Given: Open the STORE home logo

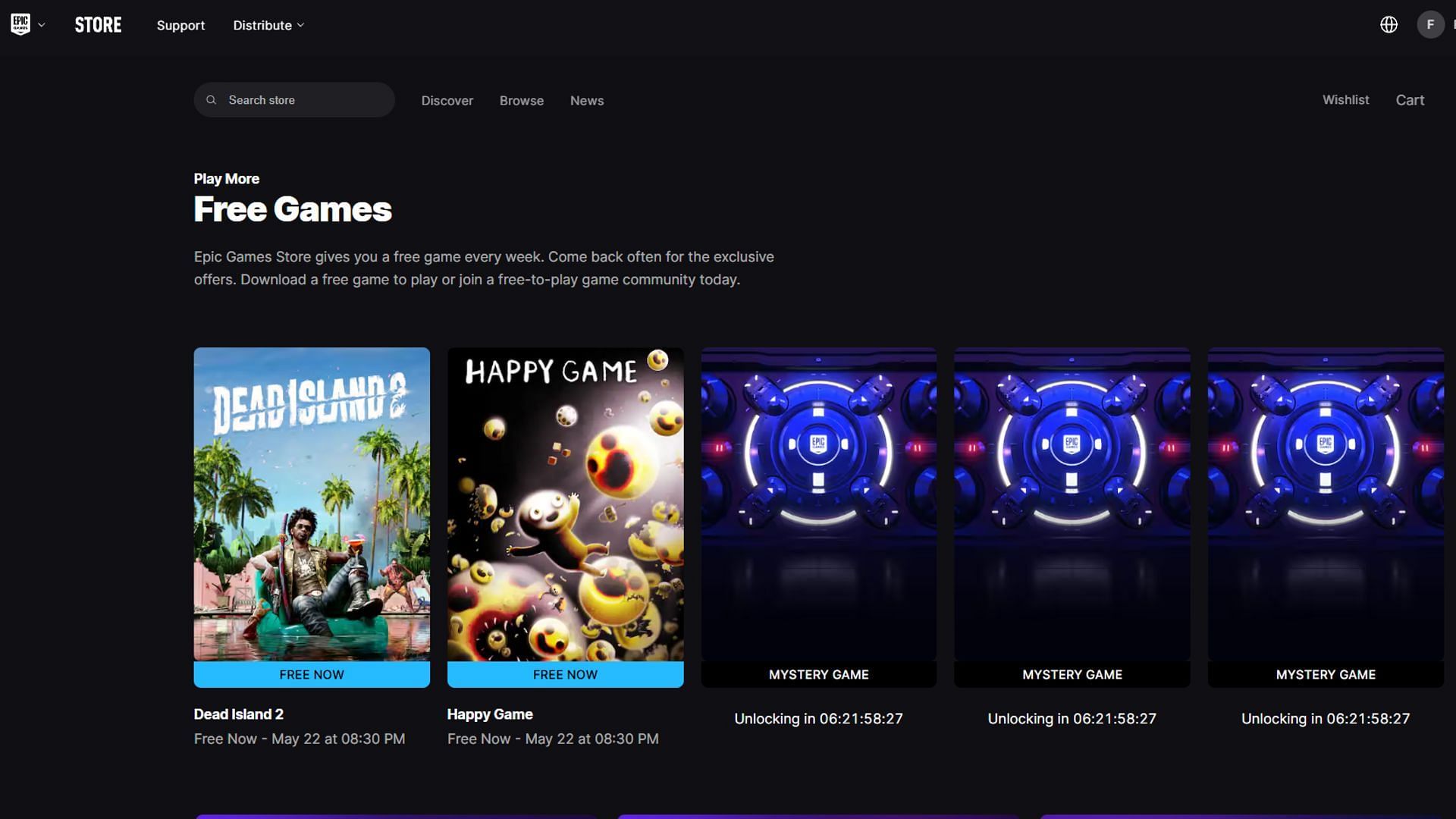Looking at the screenshot, I should [x=98, y=25].
